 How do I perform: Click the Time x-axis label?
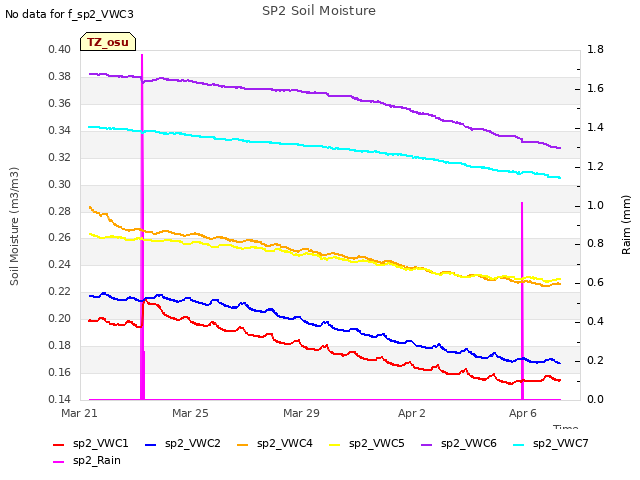[x=566, y=427]
